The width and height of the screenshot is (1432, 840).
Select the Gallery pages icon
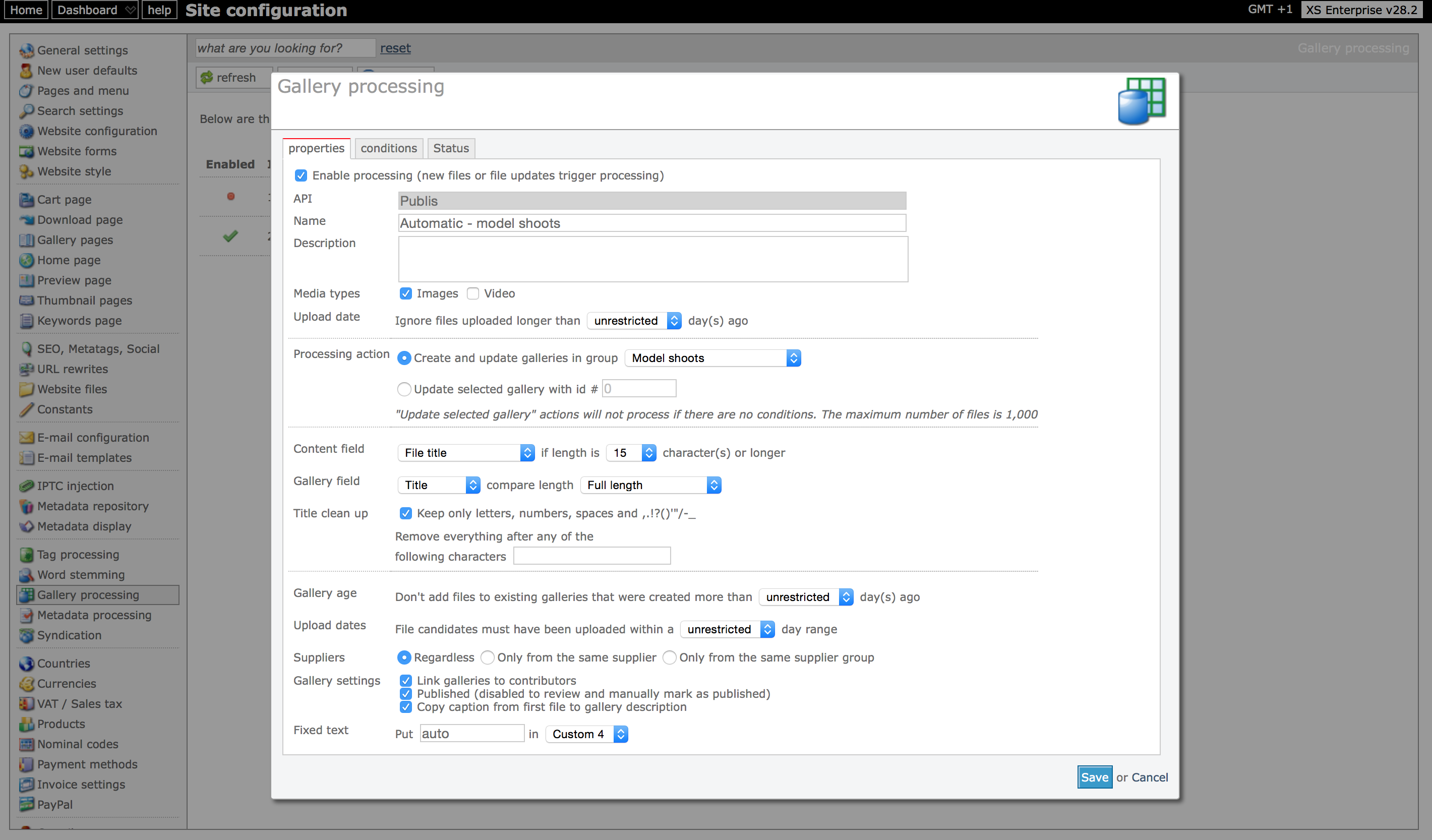(26, 240)
